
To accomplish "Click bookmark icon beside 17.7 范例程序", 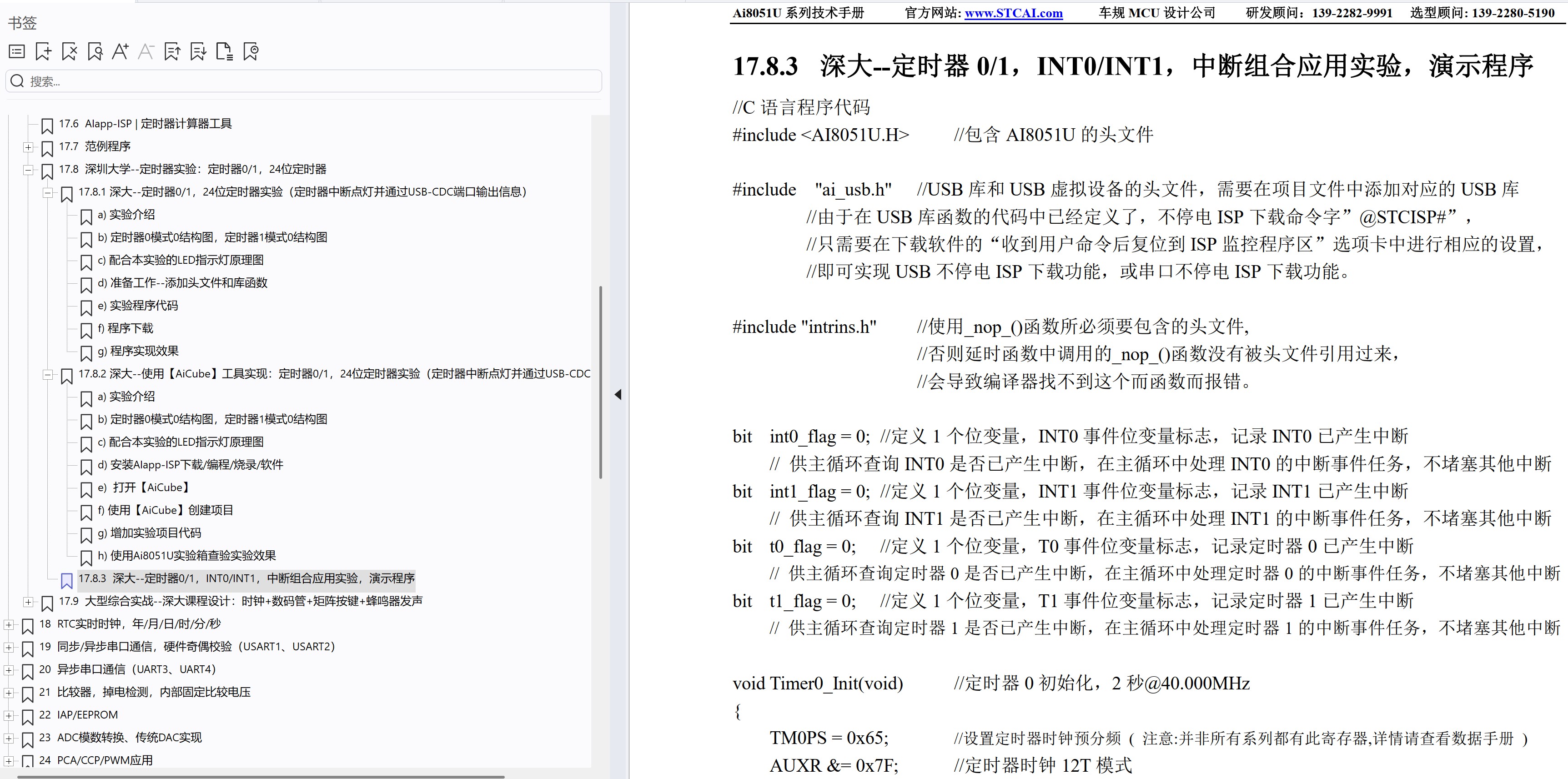I will [47, 149].
